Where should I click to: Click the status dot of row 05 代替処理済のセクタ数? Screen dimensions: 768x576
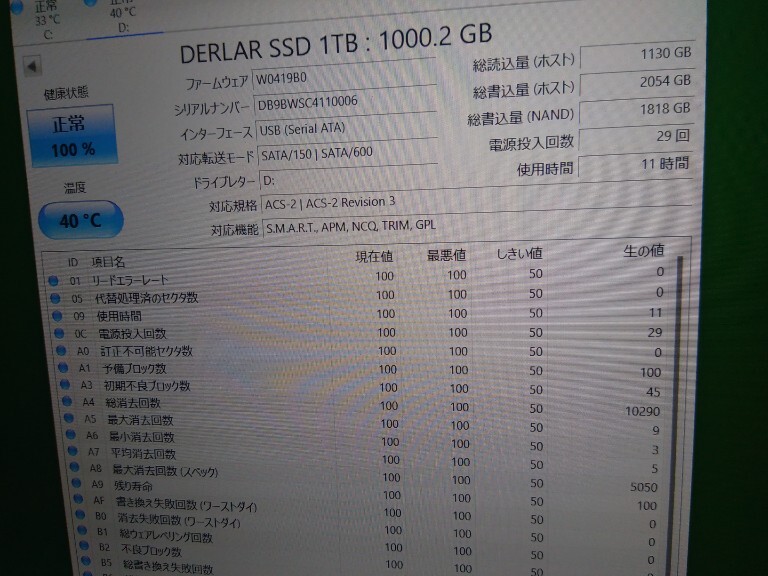click(x=55, y=298)
